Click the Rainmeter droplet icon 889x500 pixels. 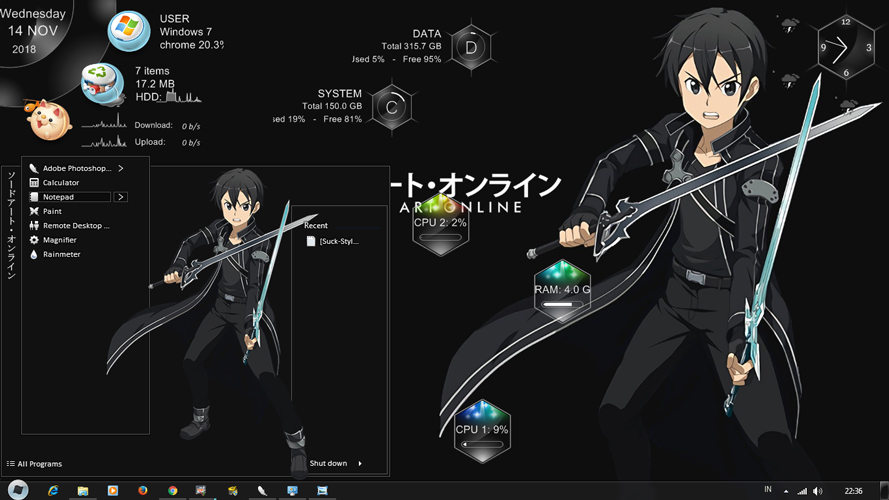[x=34, y=254]
